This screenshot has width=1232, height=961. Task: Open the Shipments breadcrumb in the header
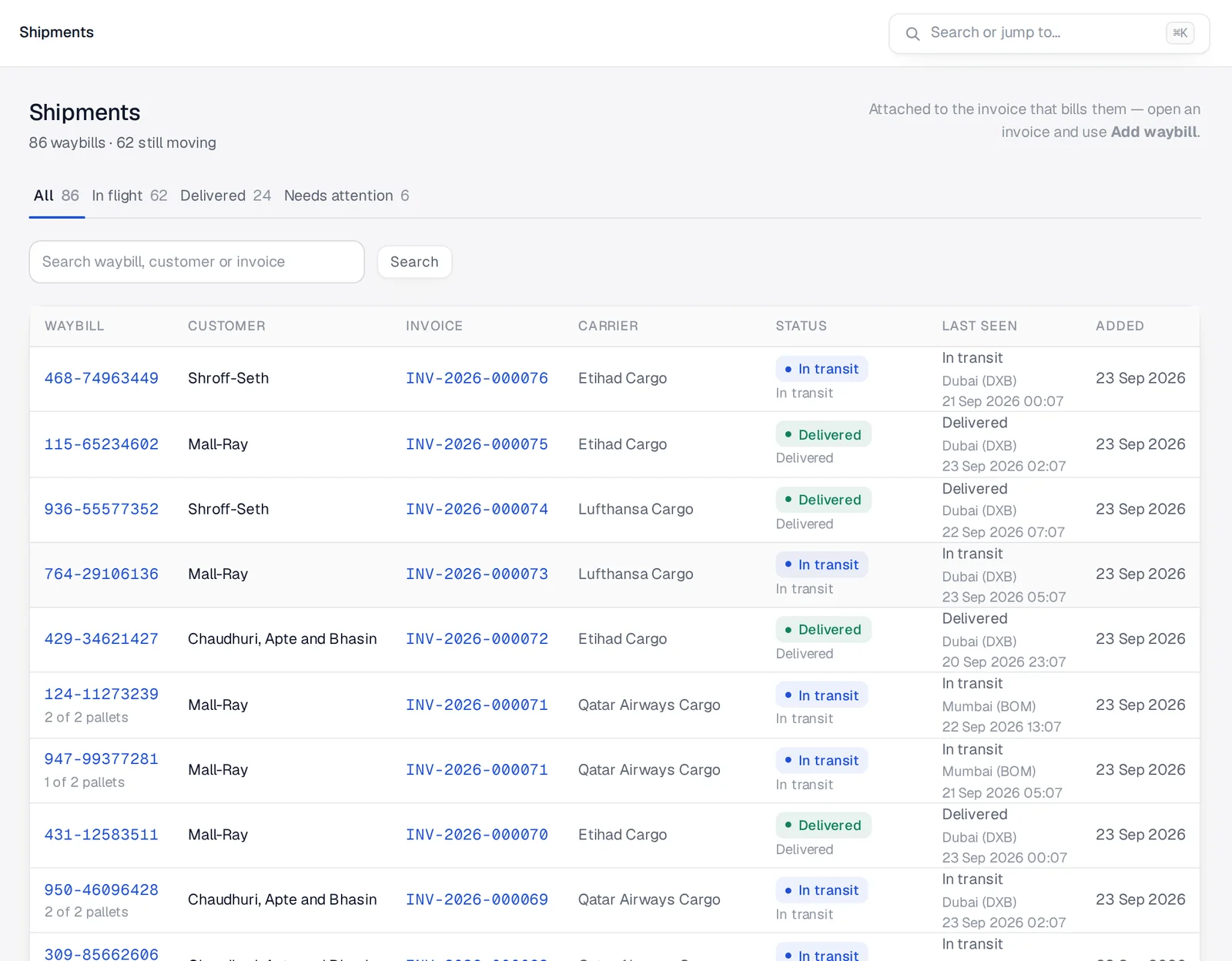coord(56,32)
